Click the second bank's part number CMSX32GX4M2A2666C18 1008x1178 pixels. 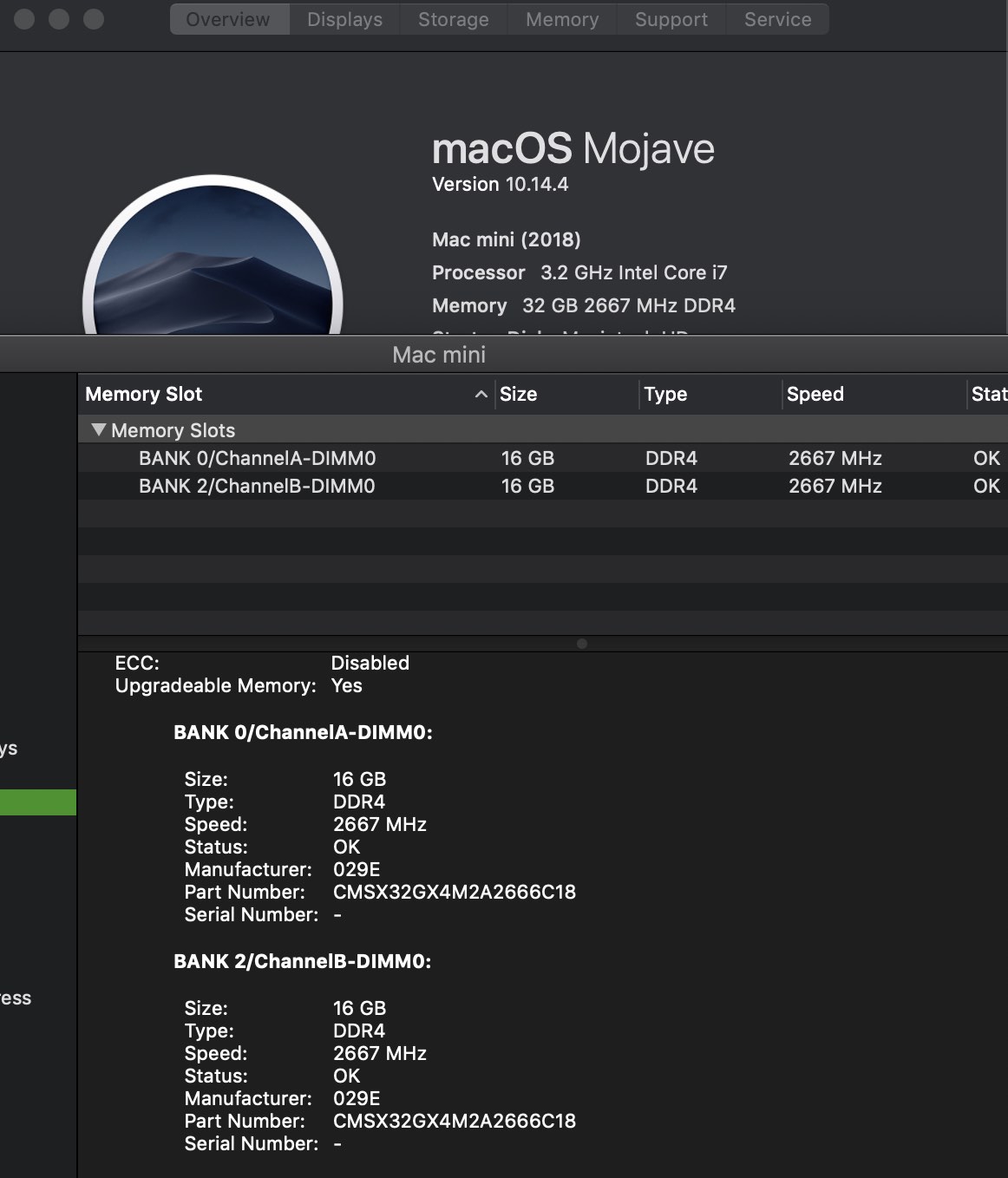[455, 1121]
